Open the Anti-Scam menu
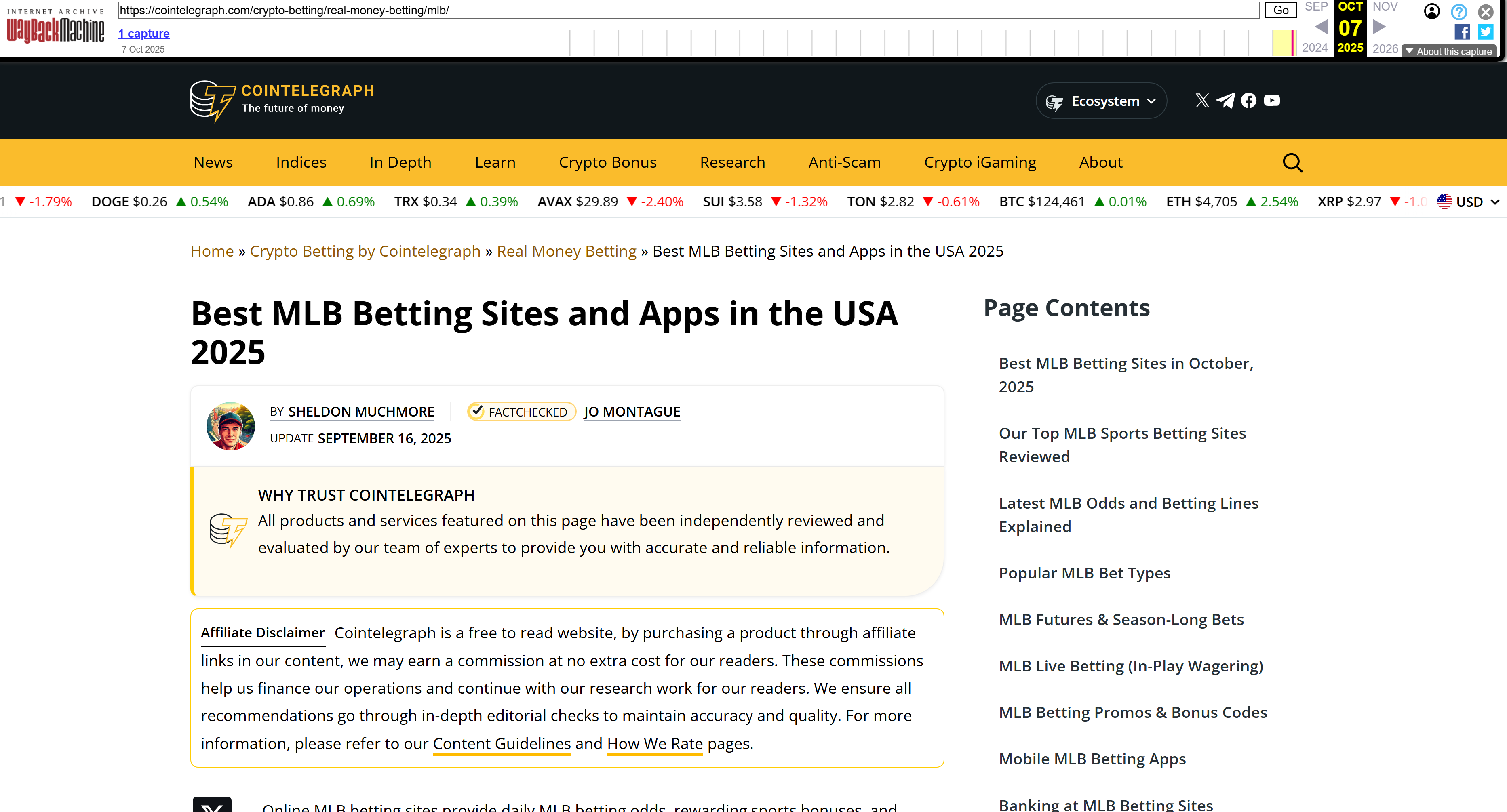The width and height of the screenshot is (1507, 812). click(844, 162)
